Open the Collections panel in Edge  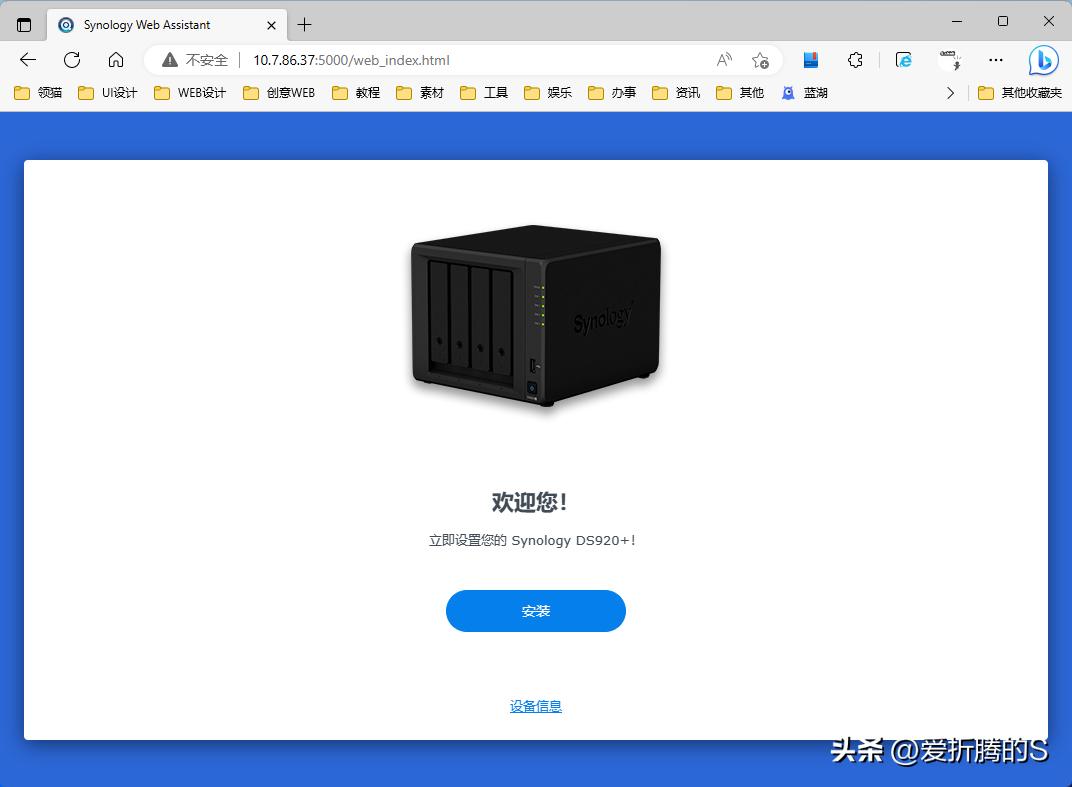[811, 60]
